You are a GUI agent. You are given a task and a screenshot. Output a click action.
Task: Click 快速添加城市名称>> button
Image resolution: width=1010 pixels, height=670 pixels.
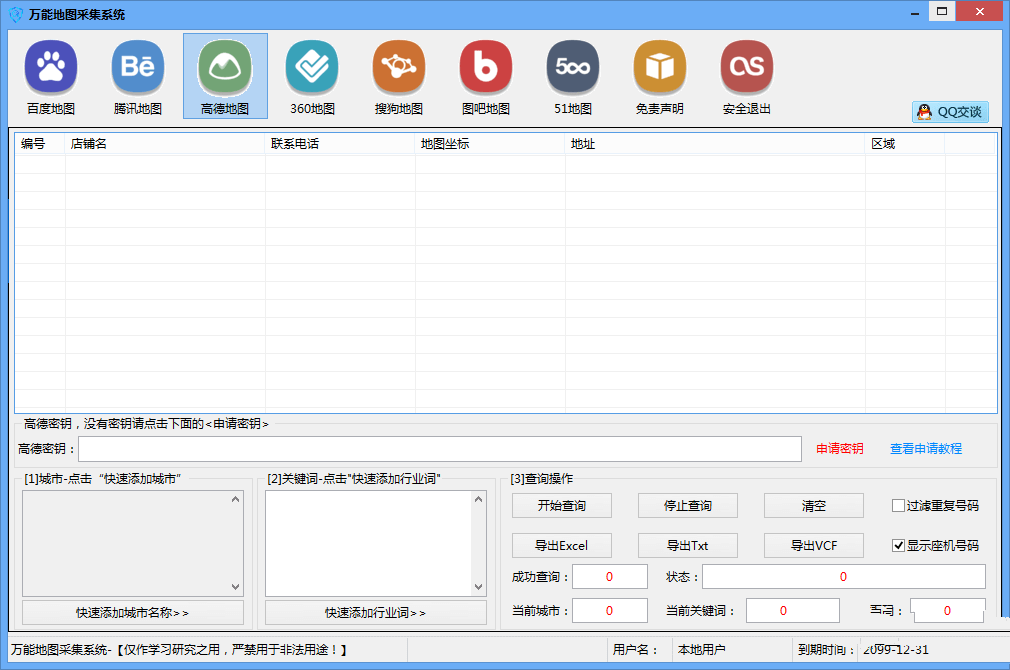coord(133,613)
